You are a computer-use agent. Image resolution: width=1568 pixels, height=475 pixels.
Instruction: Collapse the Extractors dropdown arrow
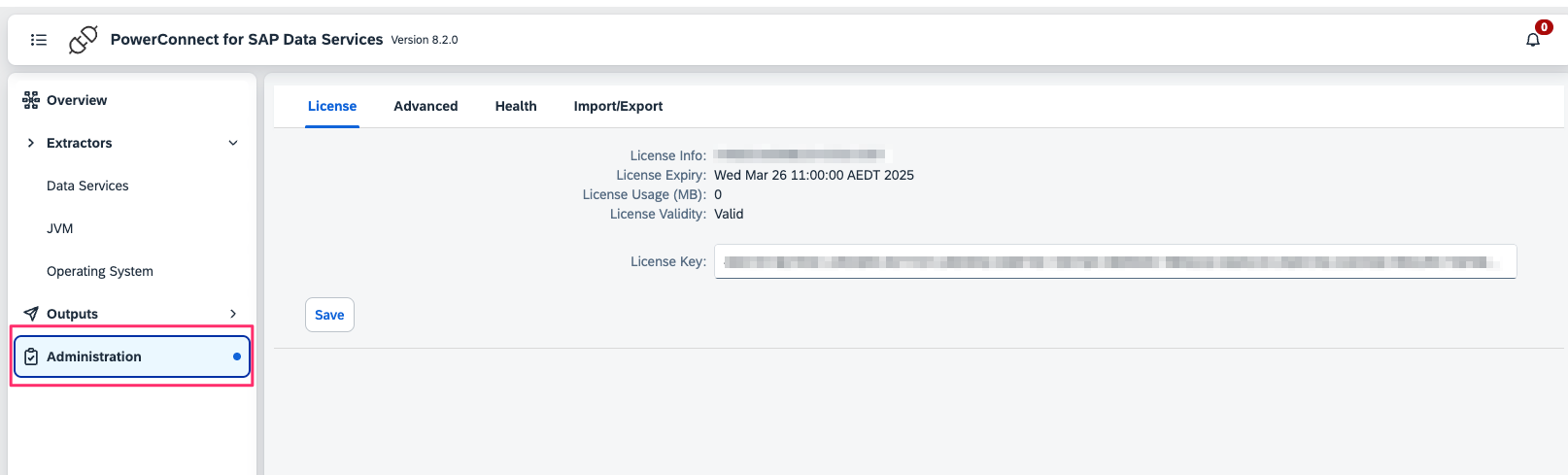click(233, 143)
